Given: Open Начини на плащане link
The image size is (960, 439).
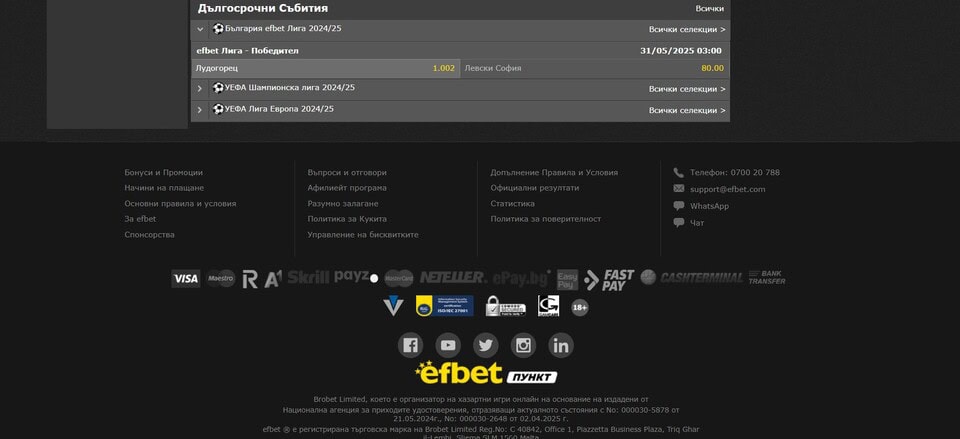Looking at the screenshot, I should (x=164, y=188).
